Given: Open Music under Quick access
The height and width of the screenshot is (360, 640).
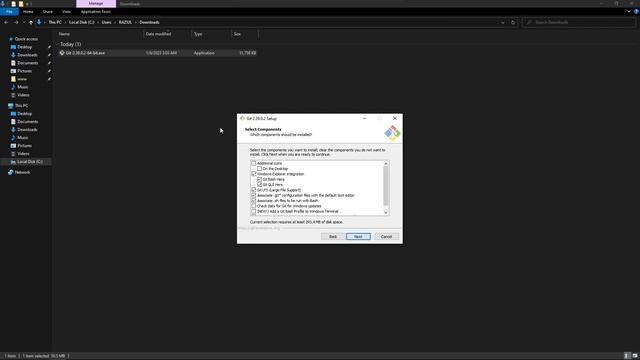Looking at the screenshot, I should 22,87.
